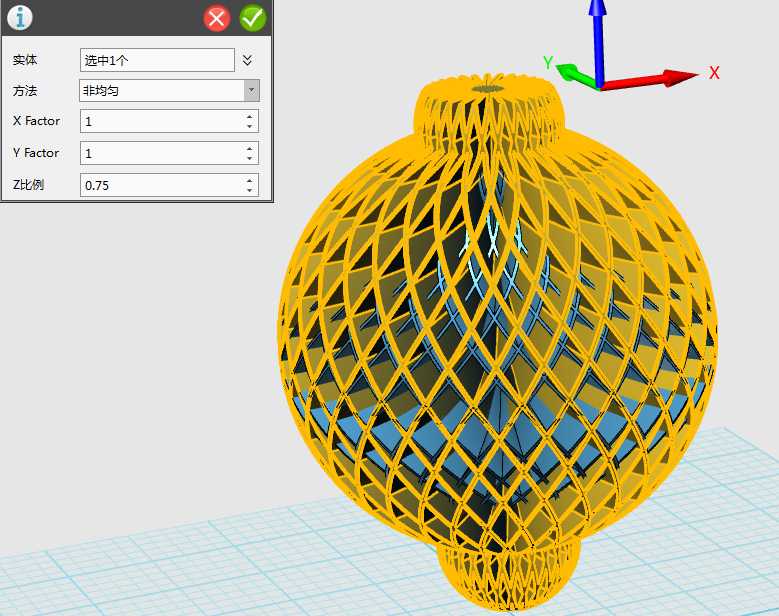The image size is (779, 616).
Task: Decrease the Z比例 value
Action: 249,190
